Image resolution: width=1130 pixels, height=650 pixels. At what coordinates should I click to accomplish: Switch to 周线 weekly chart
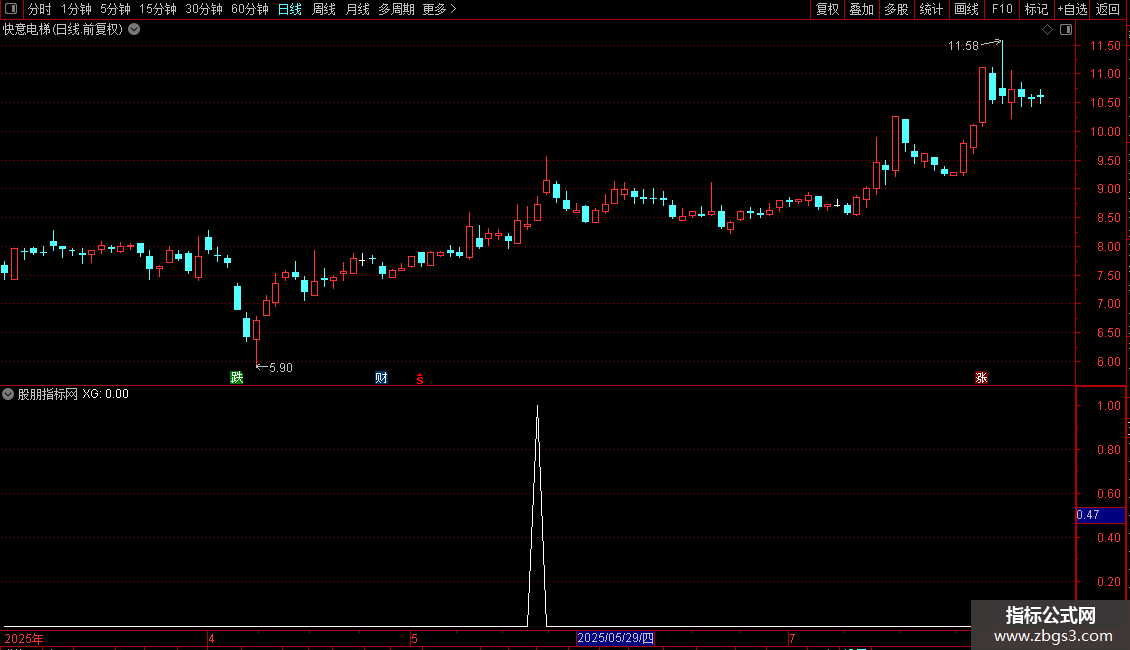click(324, 9)
